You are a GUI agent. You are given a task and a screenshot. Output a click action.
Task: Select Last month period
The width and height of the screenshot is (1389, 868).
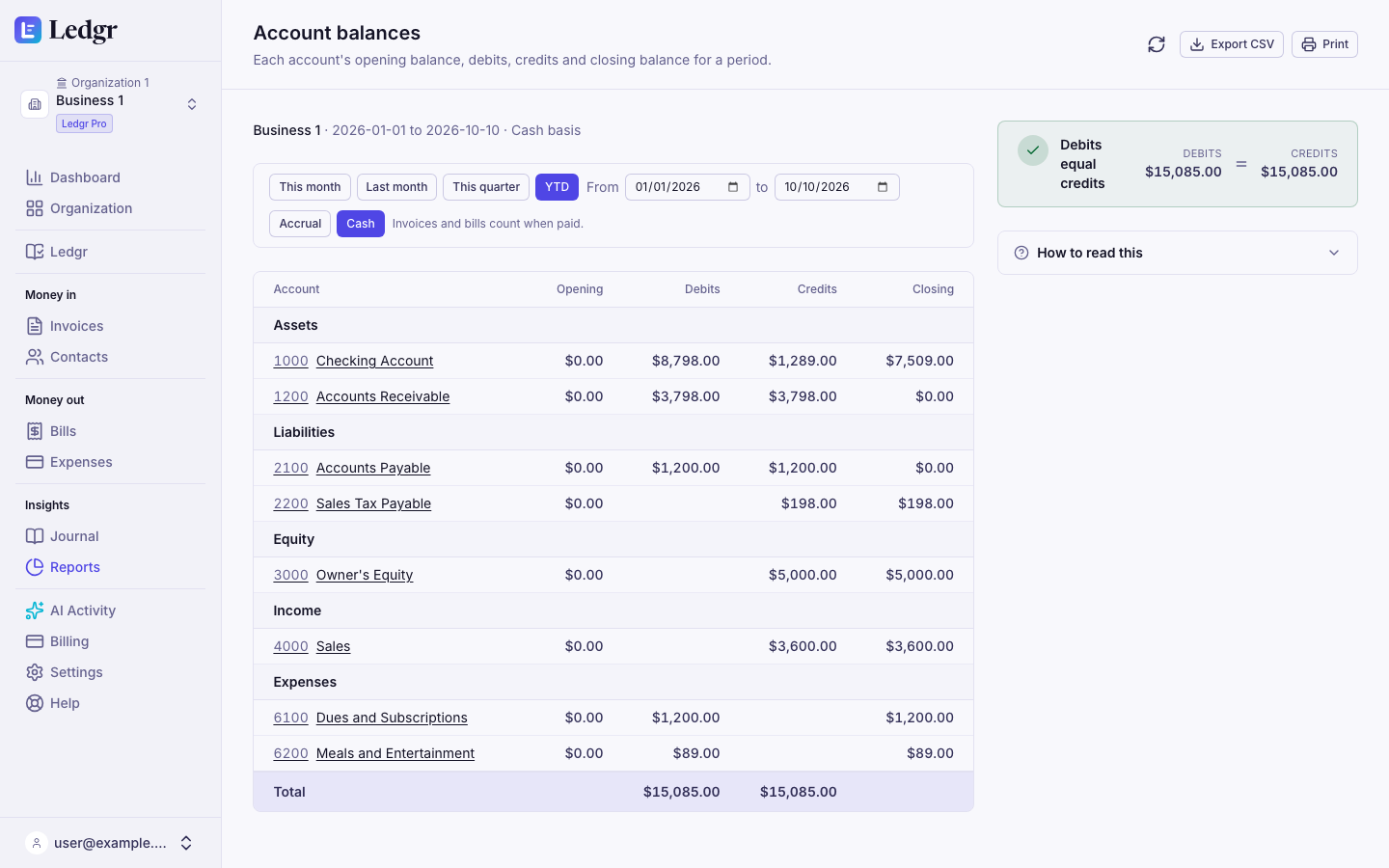pos(396,187)
